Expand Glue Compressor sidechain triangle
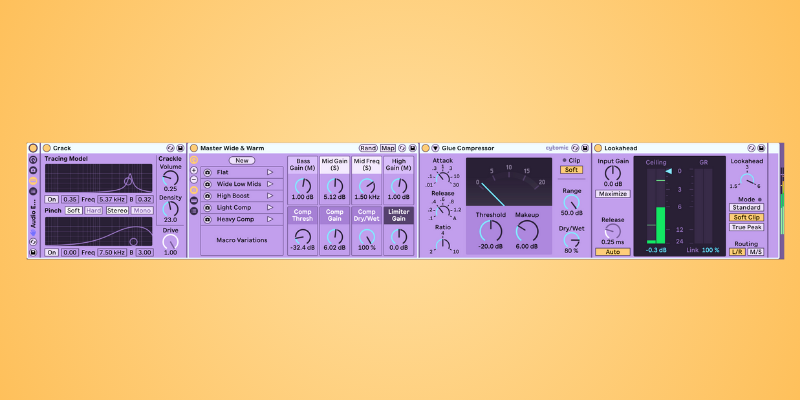The width and height of the screenshot is (800, 400). click(435, 148)
